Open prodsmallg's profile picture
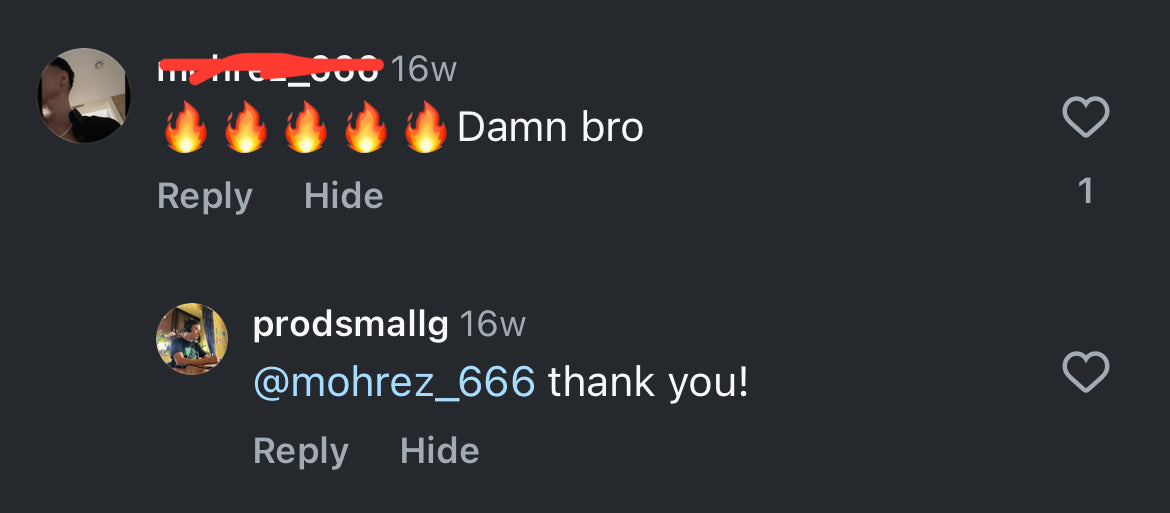Viewport: 1170px width, 513px height. (192, 339)
